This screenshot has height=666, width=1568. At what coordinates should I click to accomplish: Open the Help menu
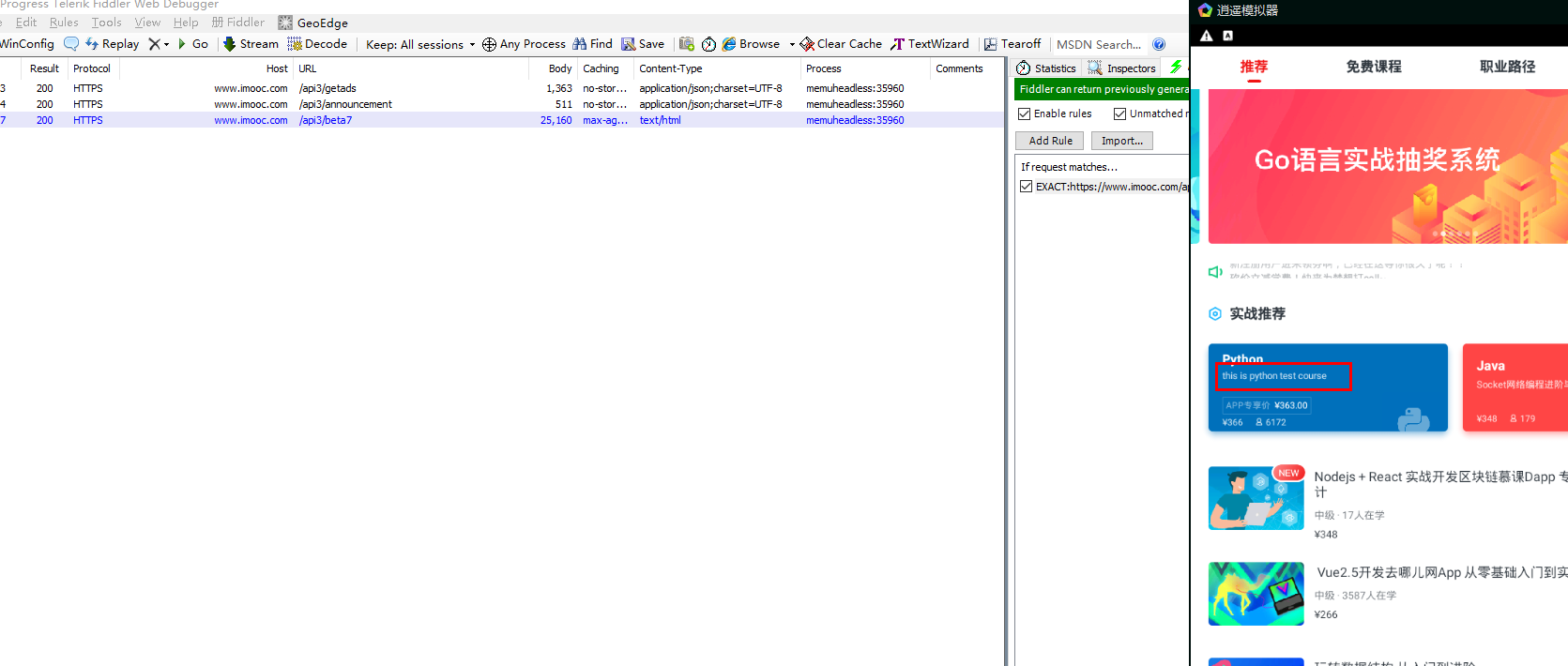tap(186, 23)
